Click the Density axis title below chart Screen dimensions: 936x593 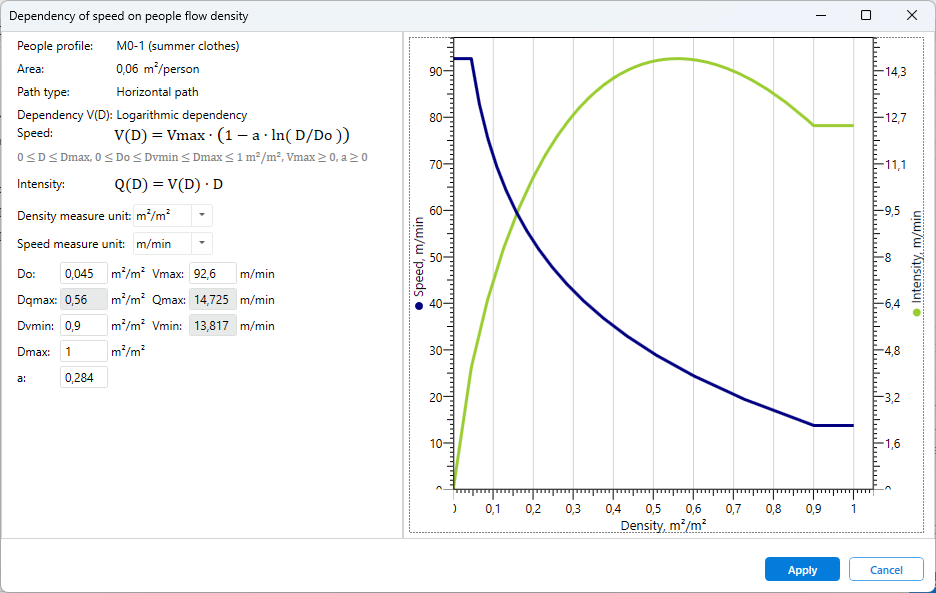coord(663,525)
